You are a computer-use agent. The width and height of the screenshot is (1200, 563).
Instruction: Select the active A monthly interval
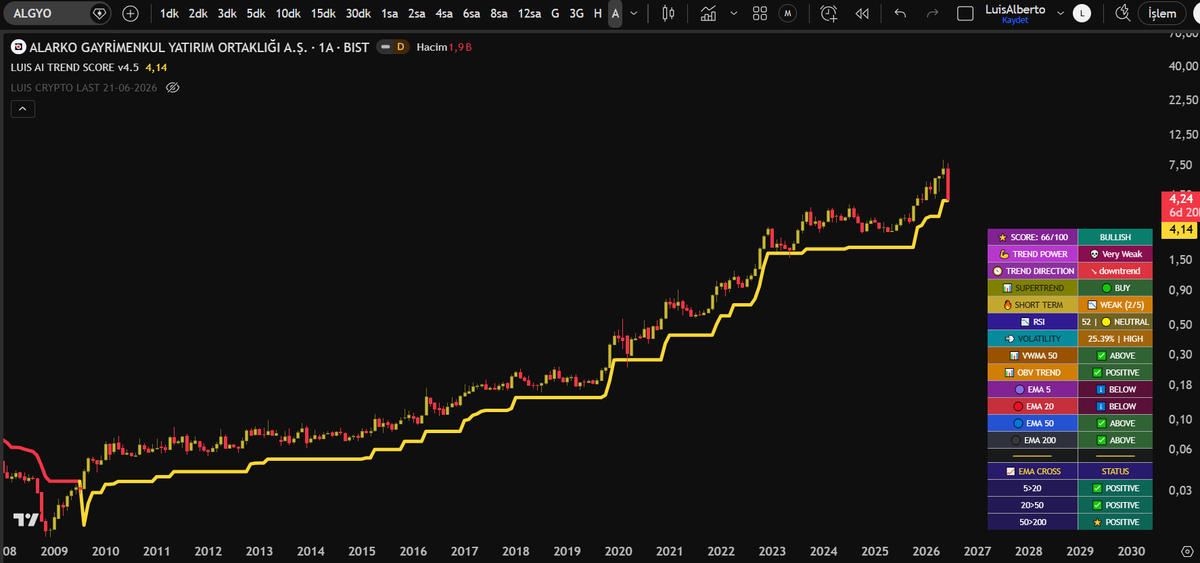(x=615, y=13)
